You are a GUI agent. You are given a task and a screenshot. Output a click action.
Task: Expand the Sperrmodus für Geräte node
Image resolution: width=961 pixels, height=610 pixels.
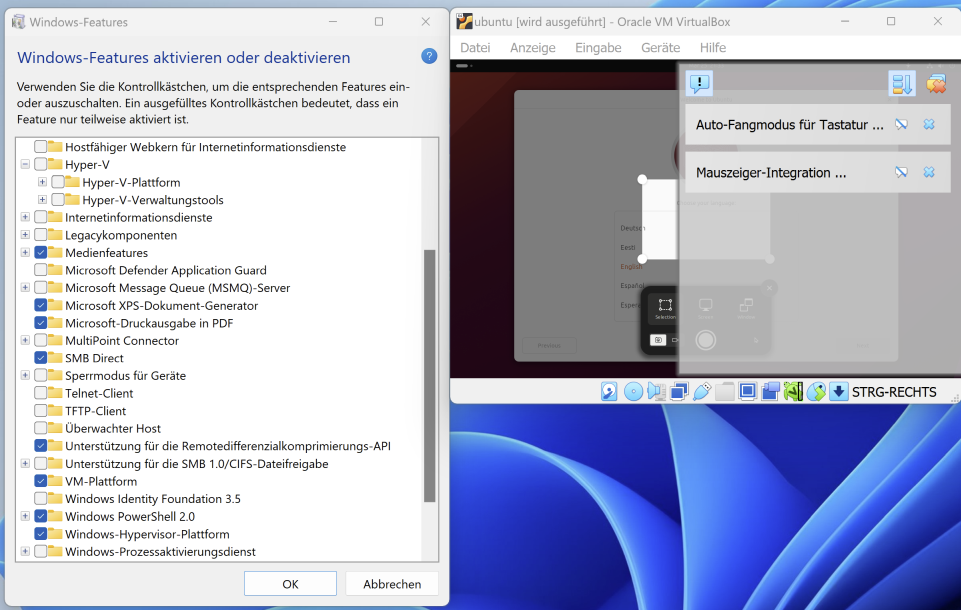coord(25,375)
